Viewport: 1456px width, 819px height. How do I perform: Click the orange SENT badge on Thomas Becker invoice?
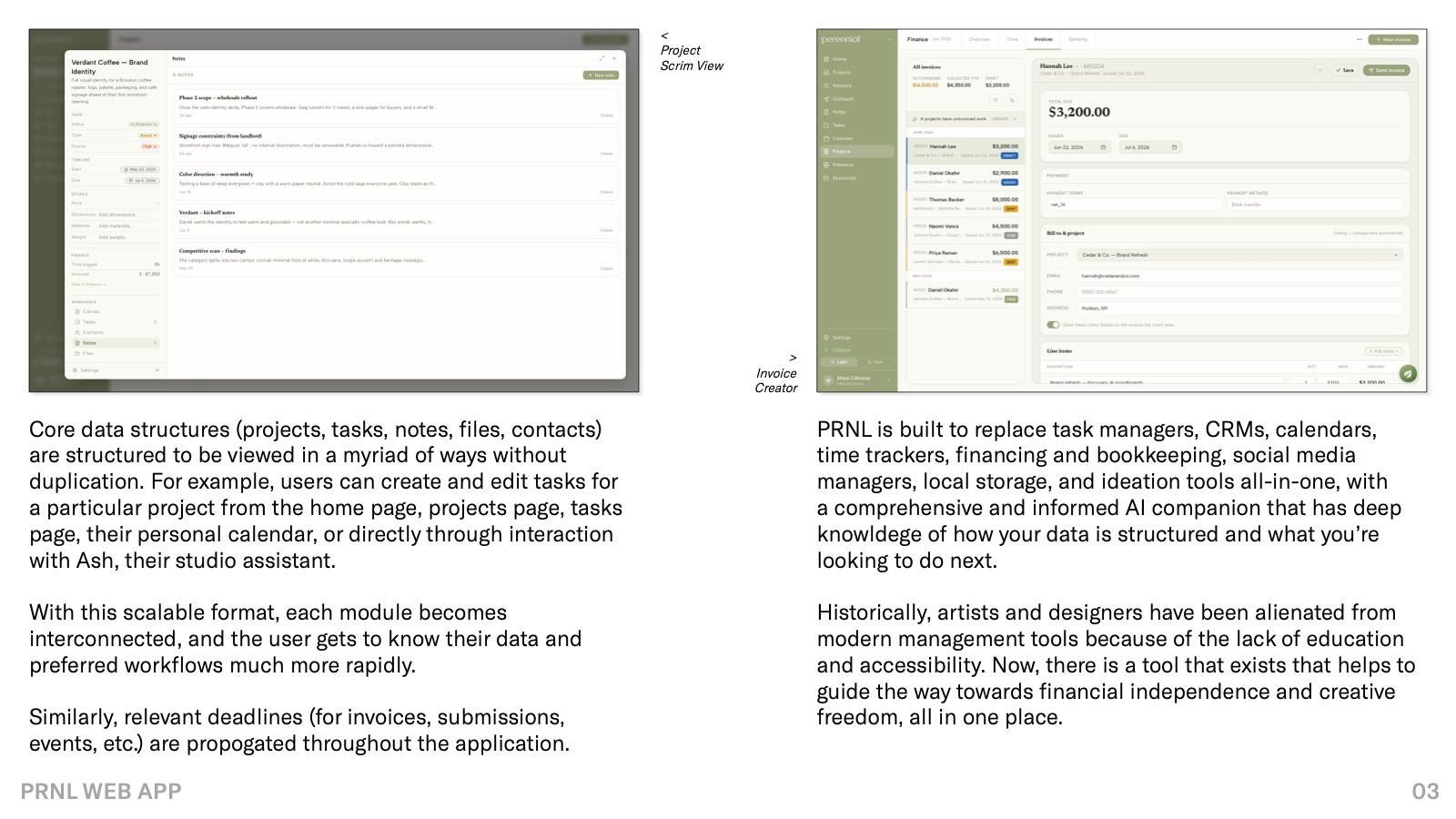(1011, 208)
